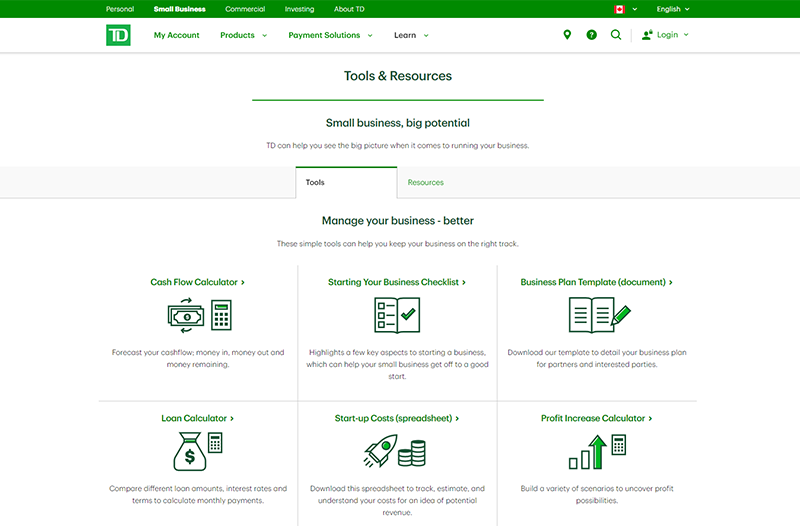Open the branch locator pin icon
Image resolution: width=800 pixels, height=526 pixels.
[567, 35]
